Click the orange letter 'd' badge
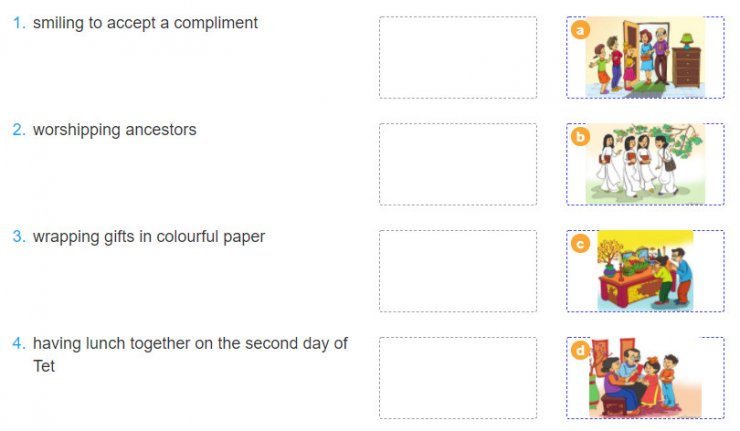 pos(580,350)
